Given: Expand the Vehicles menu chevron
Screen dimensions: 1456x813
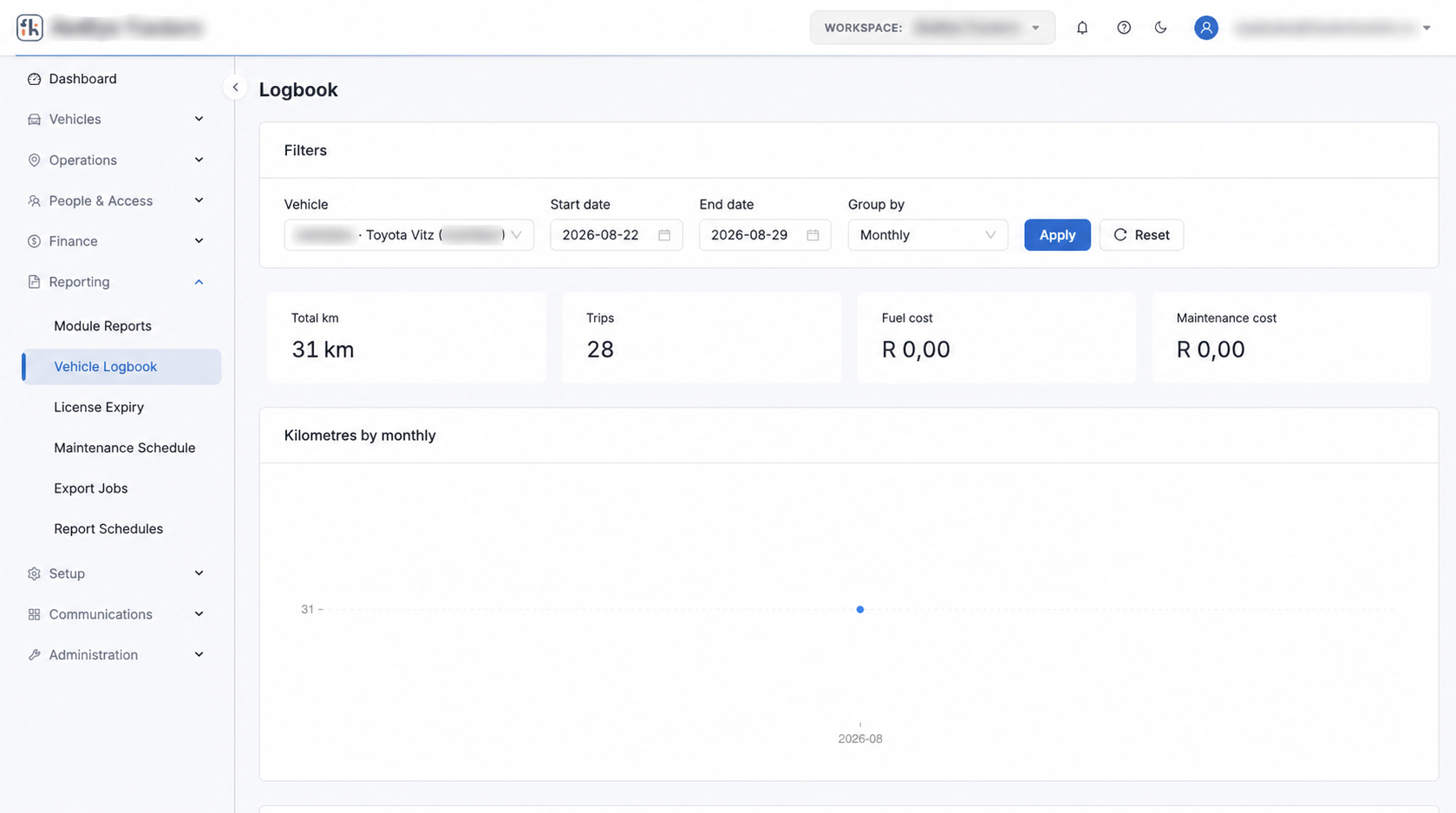Looking at the screenshot, I should click(x=199, y=119).
